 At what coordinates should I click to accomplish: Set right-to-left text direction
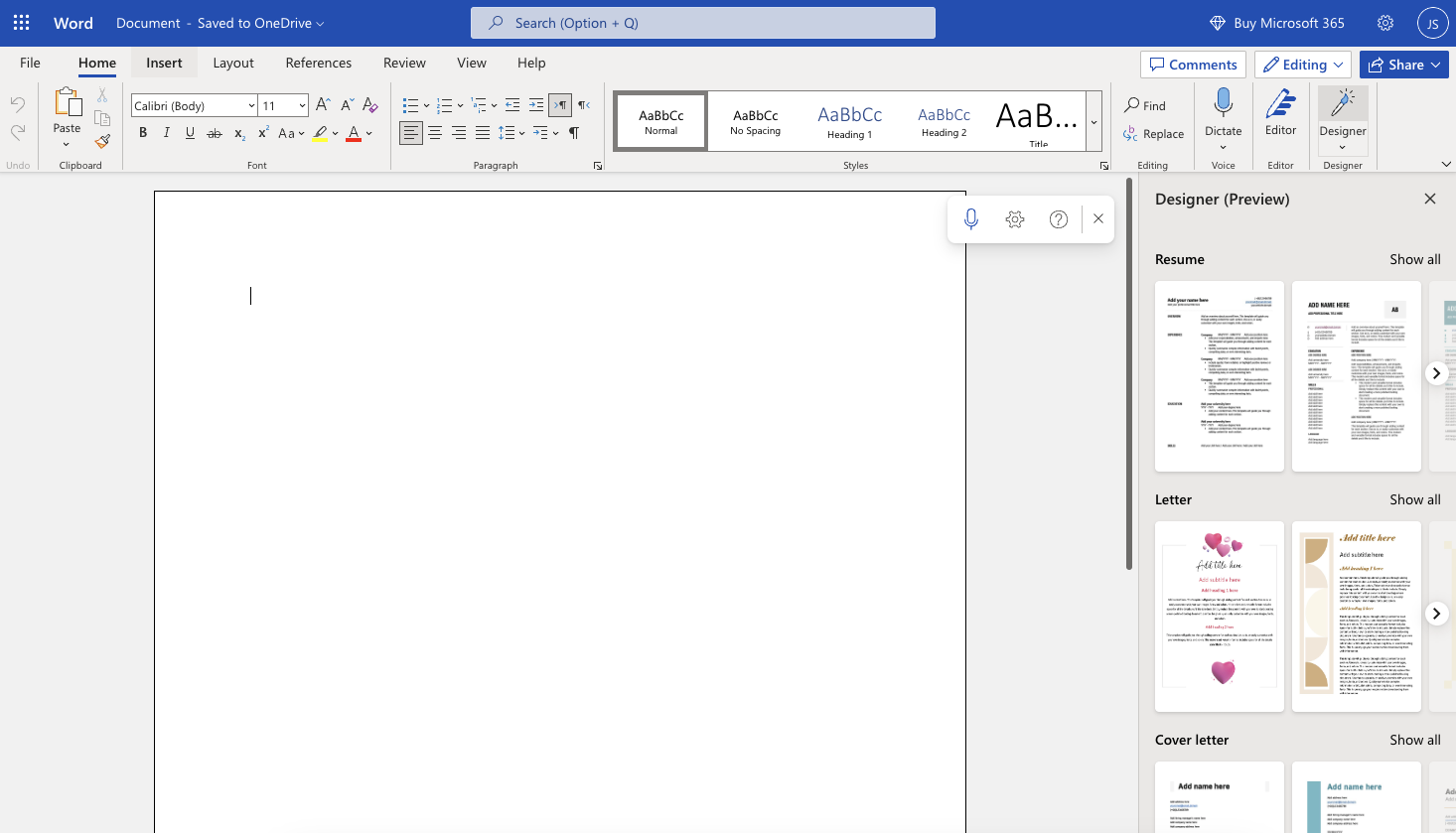coord(584,105)
